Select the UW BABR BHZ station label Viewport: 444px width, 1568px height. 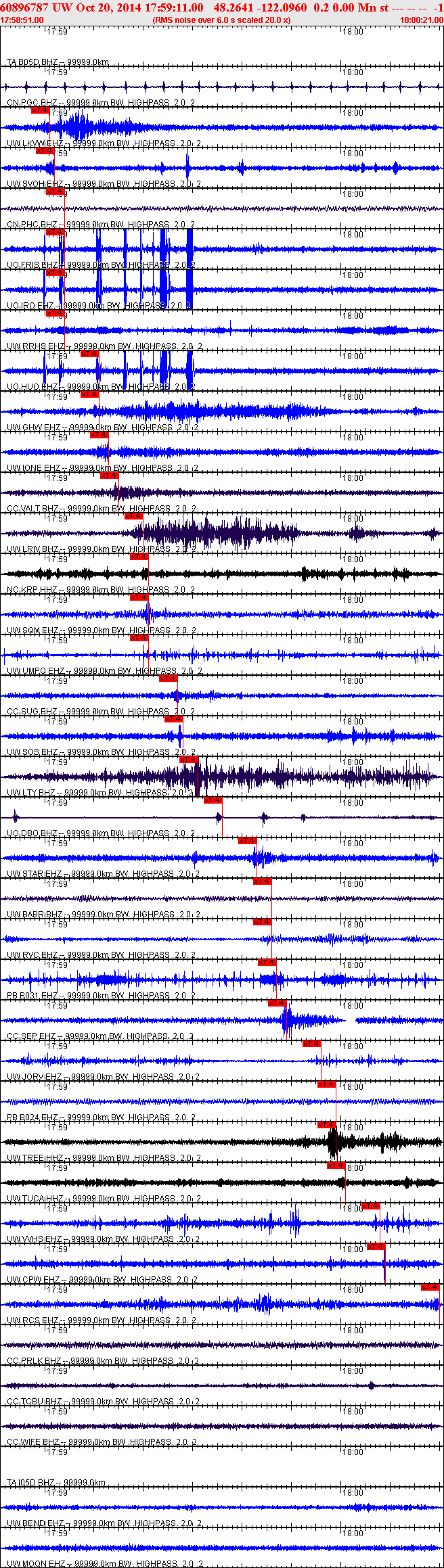tap(103, 915)
